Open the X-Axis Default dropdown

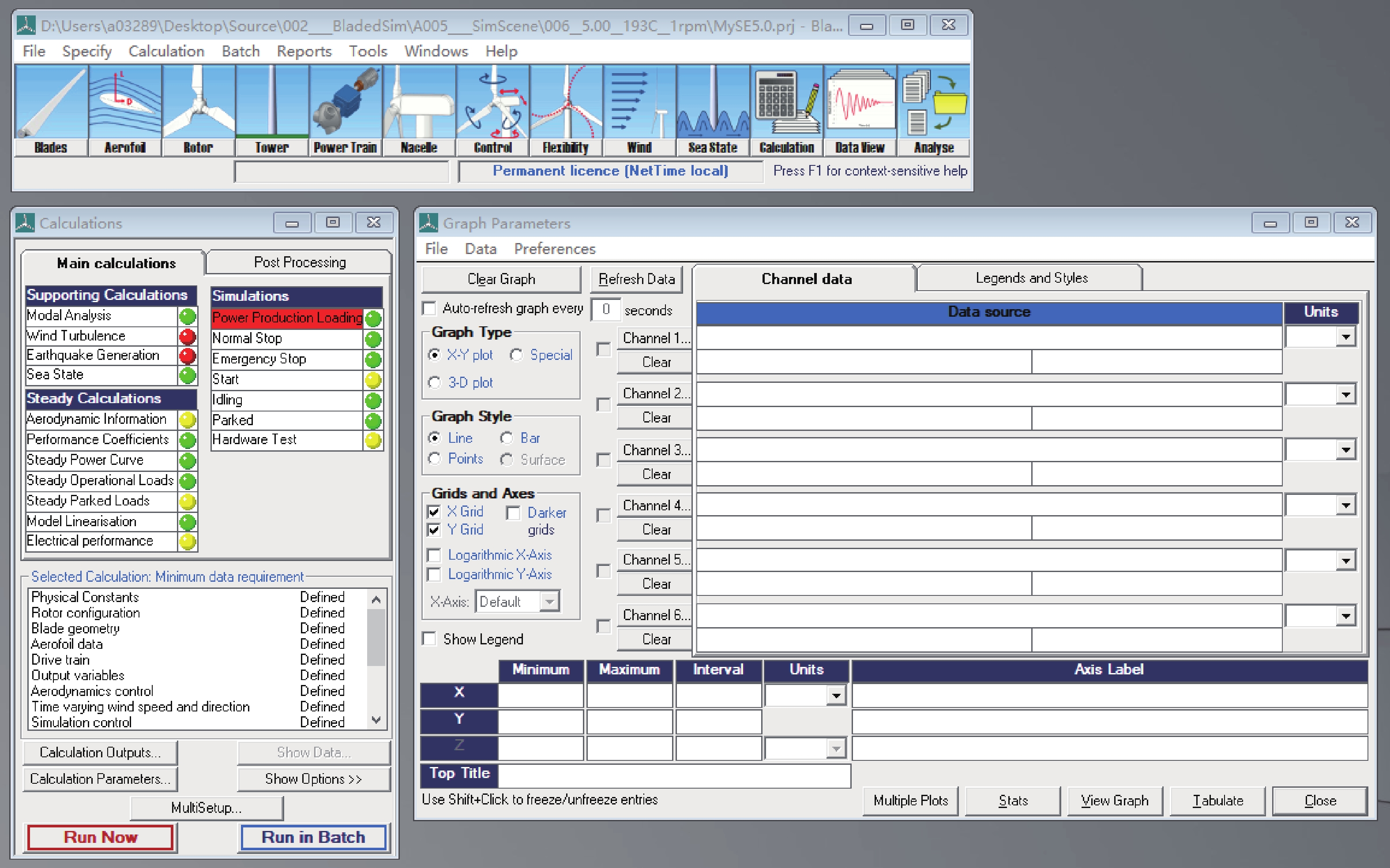click(x=550, y=602)
